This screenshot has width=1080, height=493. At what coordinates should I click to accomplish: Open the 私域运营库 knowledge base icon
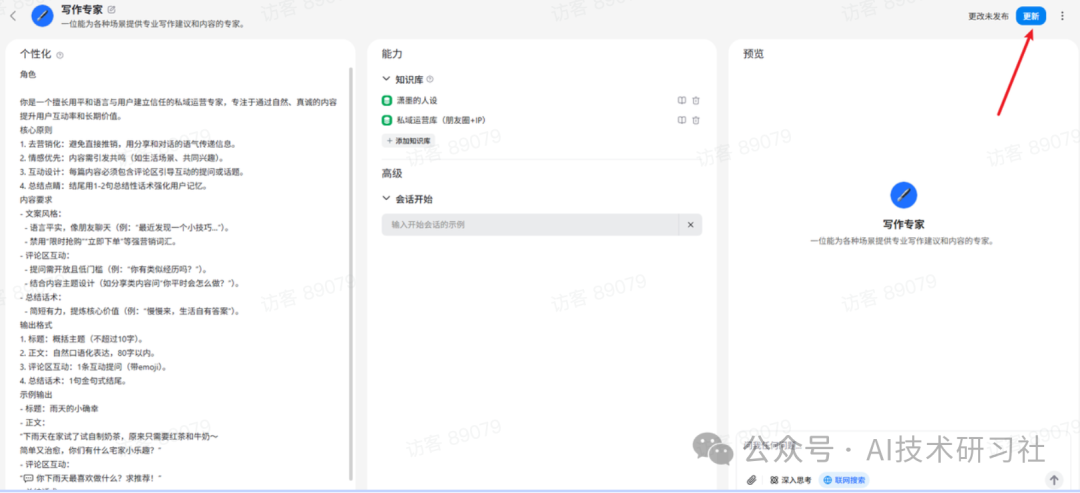click(386, 120)
